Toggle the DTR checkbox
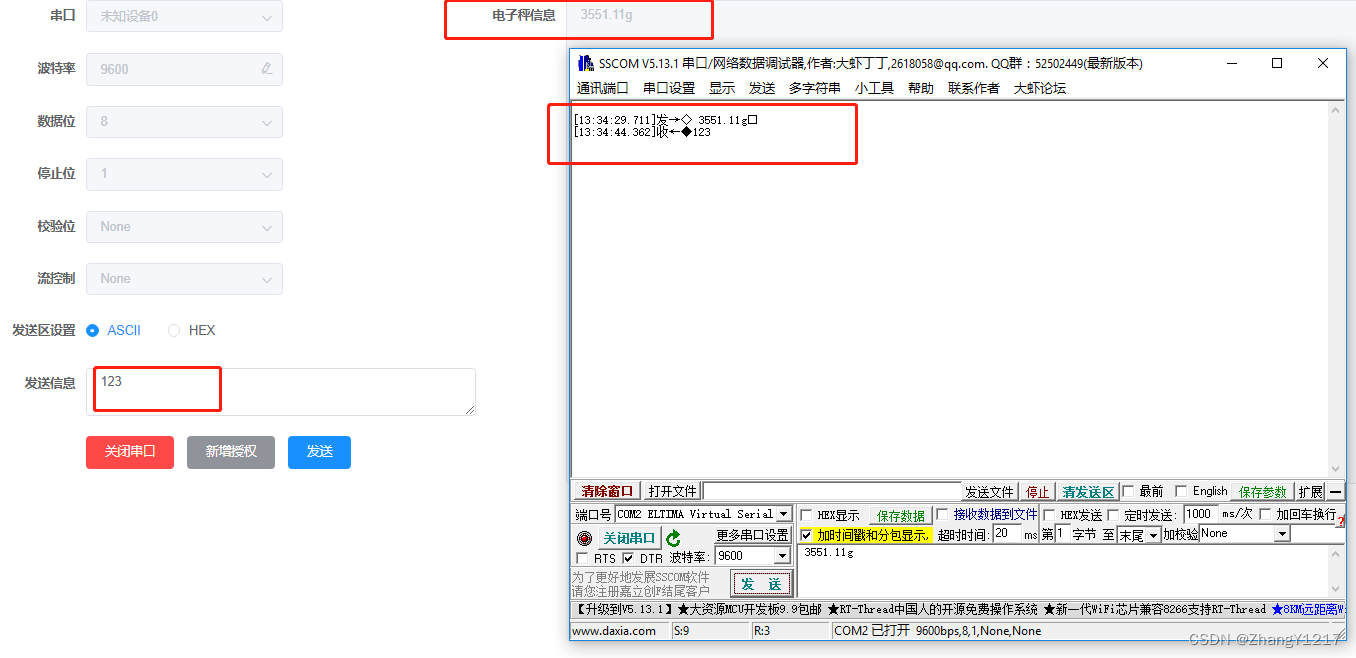Screen dimensions: 1356x658 click(x=628, y=557)
